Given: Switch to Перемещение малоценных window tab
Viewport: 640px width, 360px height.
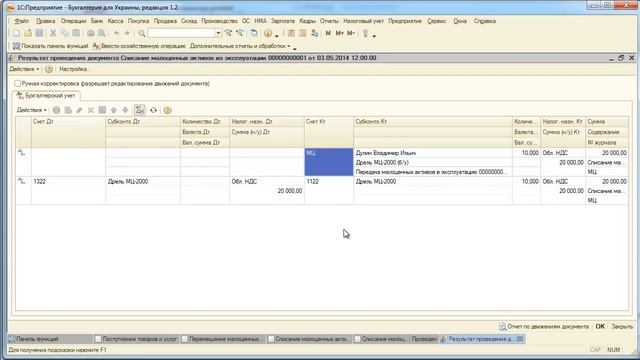Looking at the screenshot, I should pos(222,339).
